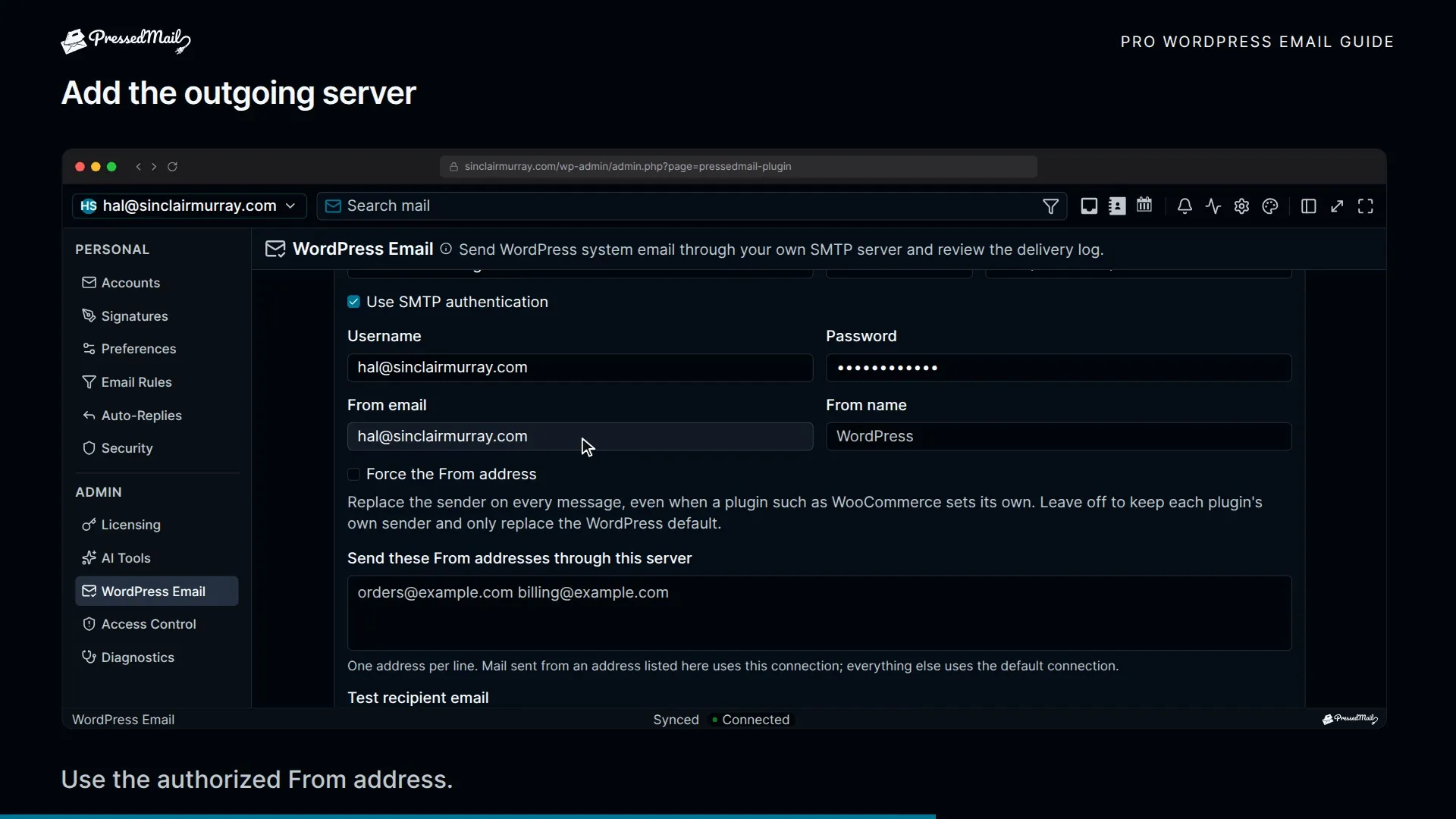Click the Search mail field
This screenshot has height=819, width=1456.
(x=692, y=206)
